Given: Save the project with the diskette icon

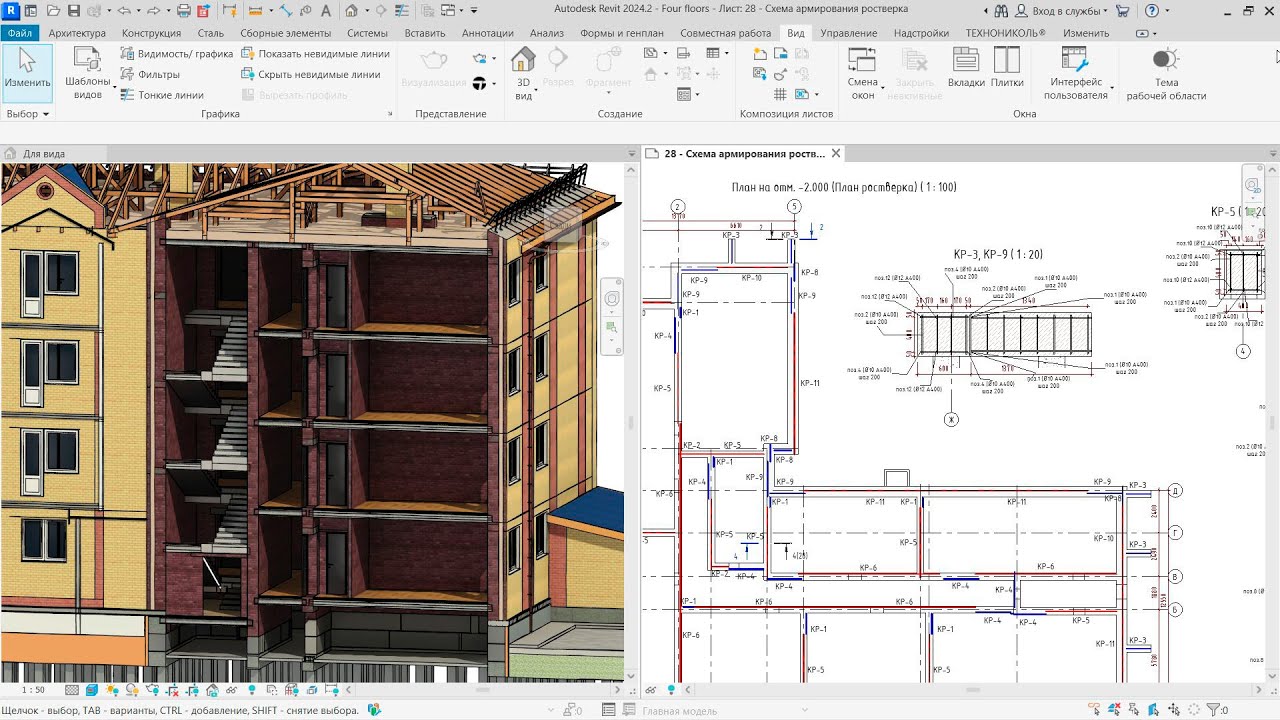Looking at the screenshot, I should pyautogui.click(x=75, y=11).
